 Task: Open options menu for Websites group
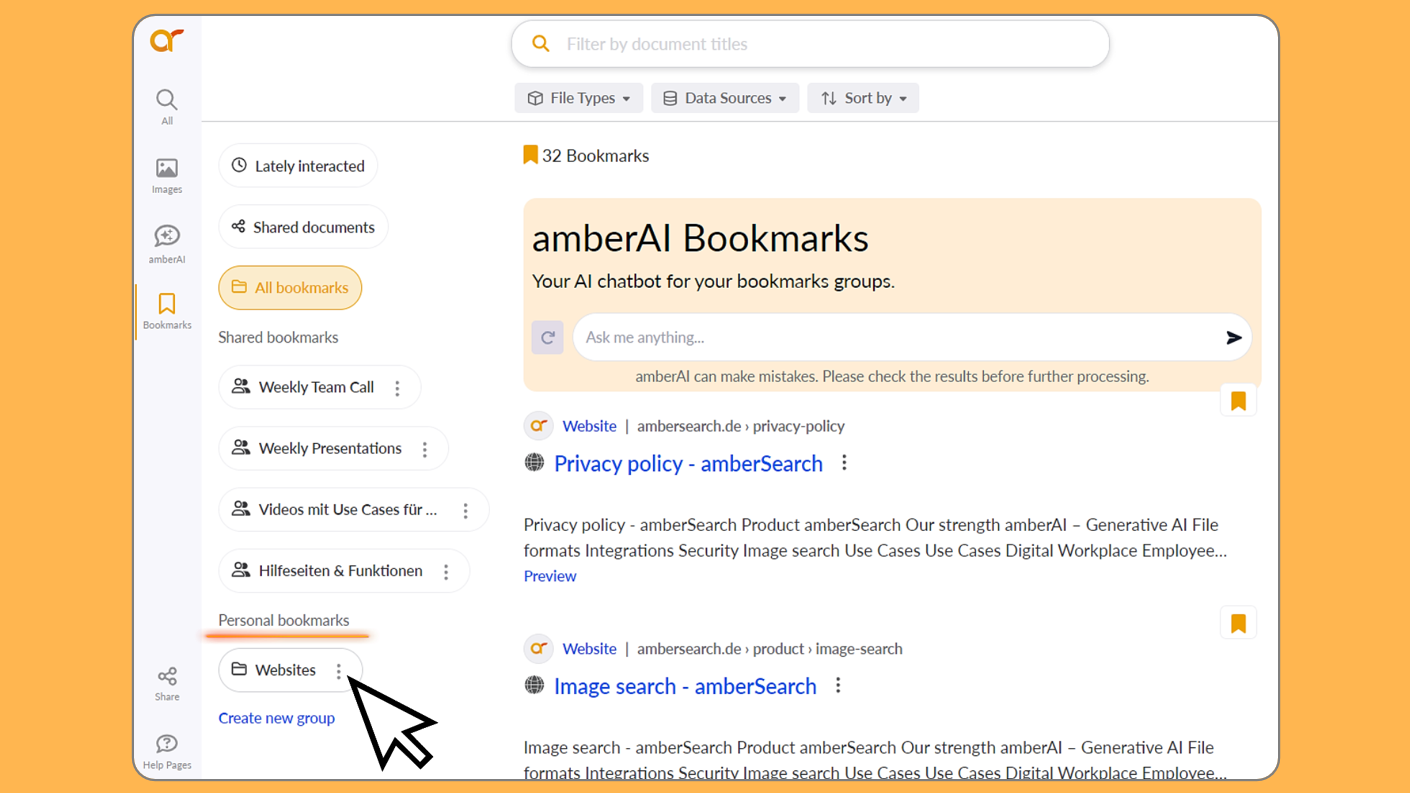[x=339, y=671]
